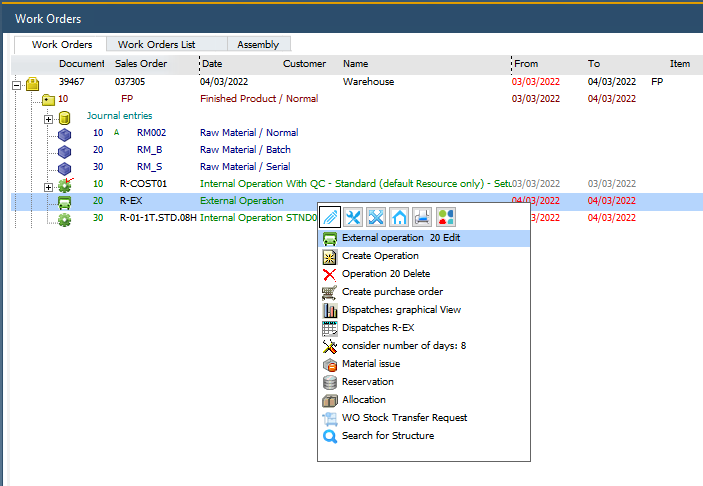Viewport: 703px width, 486px height.
Task: Choose Operation 20 Delete menu entry
Action: click(384, 274)
